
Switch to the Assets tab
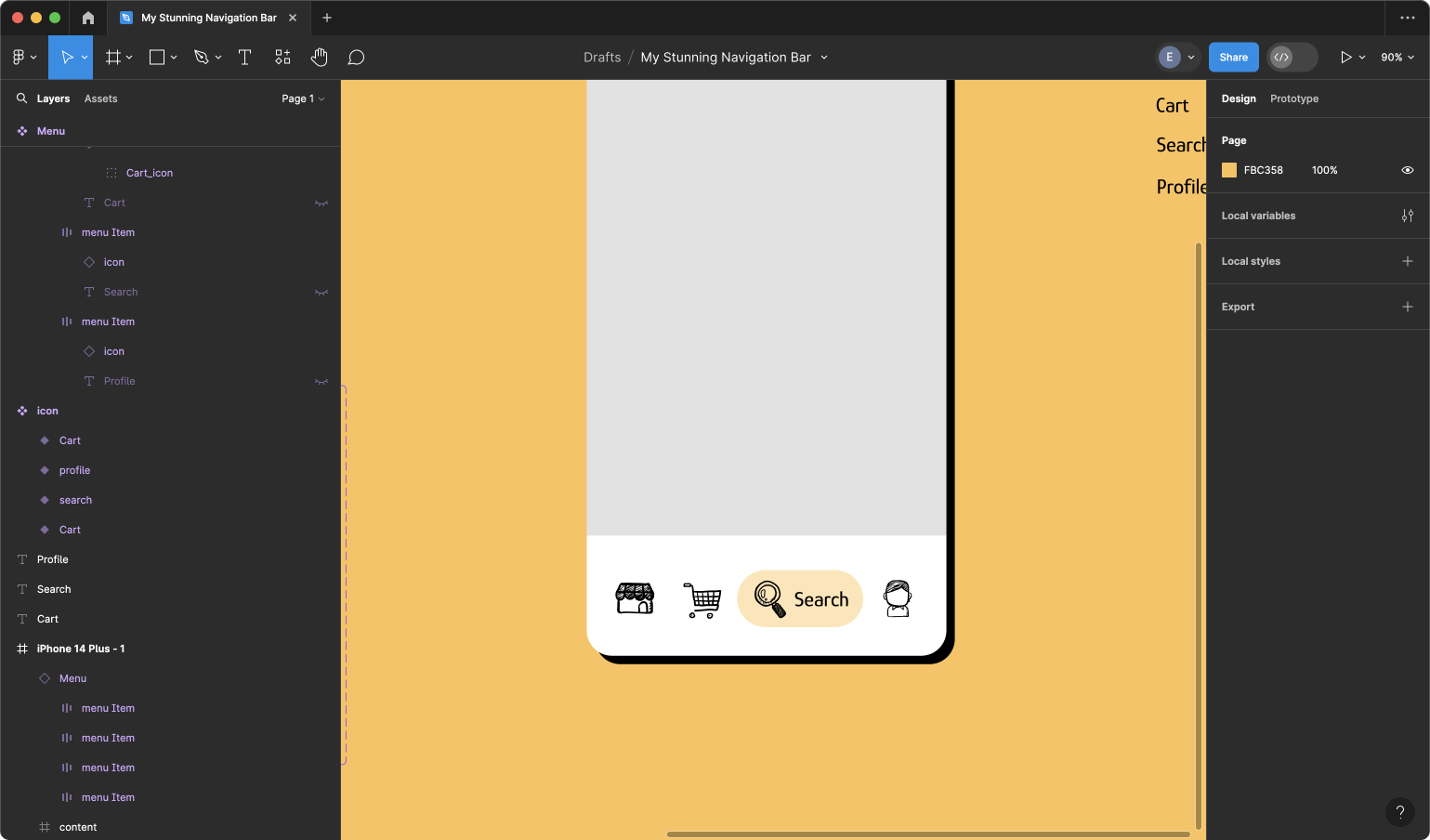click(100, 98)
